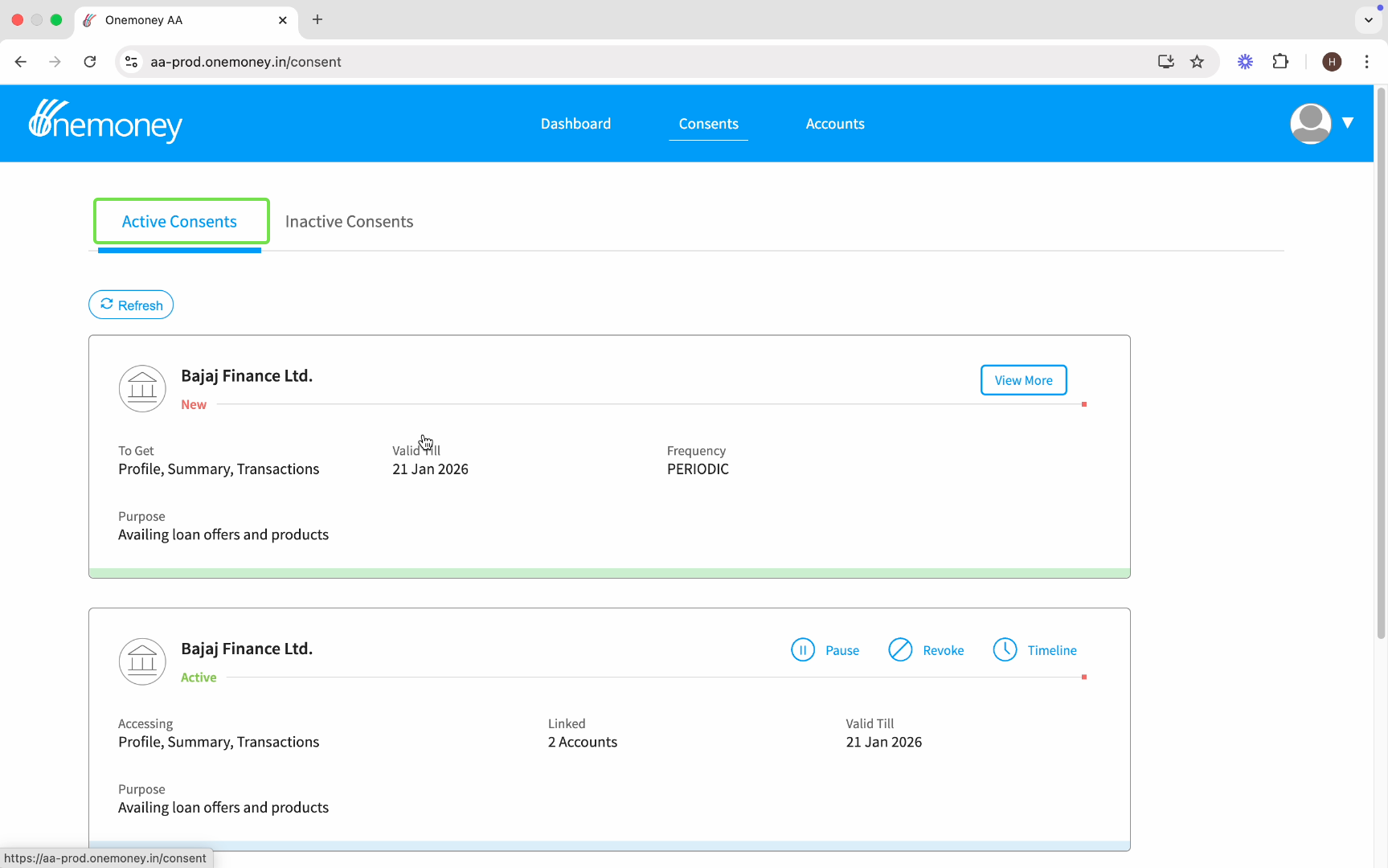Click the browser back arrow
This screenshot has height=868, width=1388.
tap(21, 62)
